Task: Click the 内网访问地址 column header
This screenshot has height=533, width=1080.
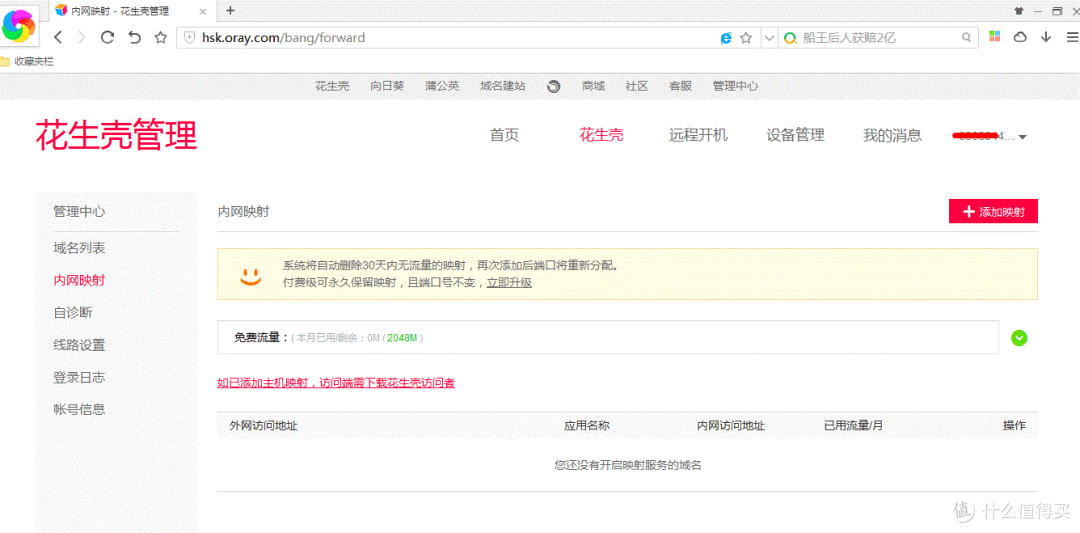Action: click(731, 426)
